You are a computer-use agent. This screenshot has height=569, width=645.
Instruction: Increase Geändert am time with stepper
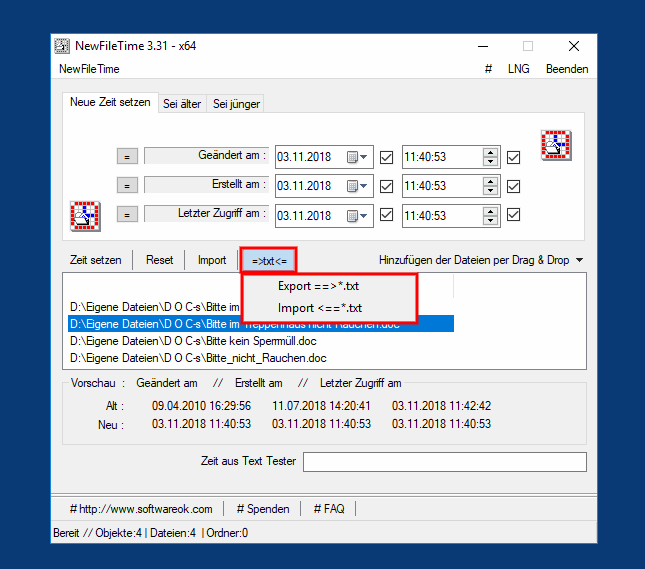click(490, 153)
